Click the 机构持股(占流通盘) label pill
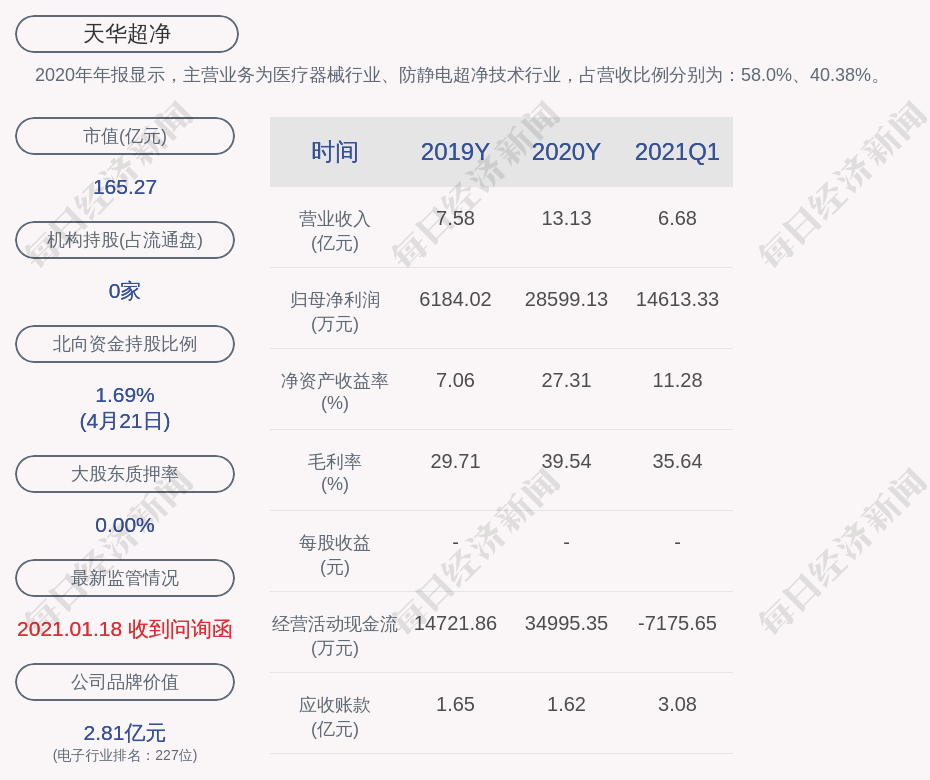The height and width of the screenshot is (780, 930). coord(125,240)
